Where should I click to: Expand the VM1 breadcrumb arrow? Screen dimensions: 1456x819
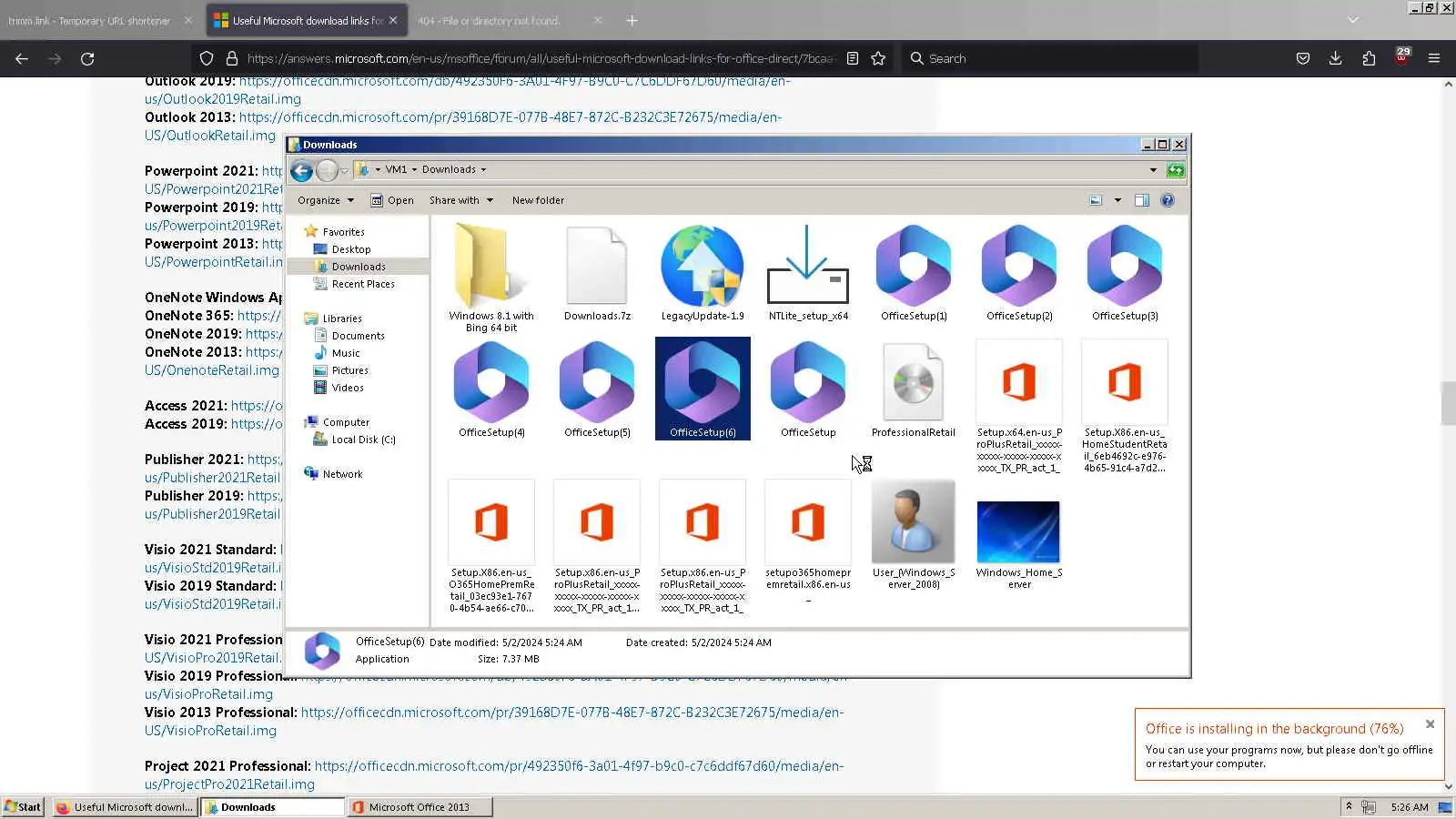pos(414,169)
